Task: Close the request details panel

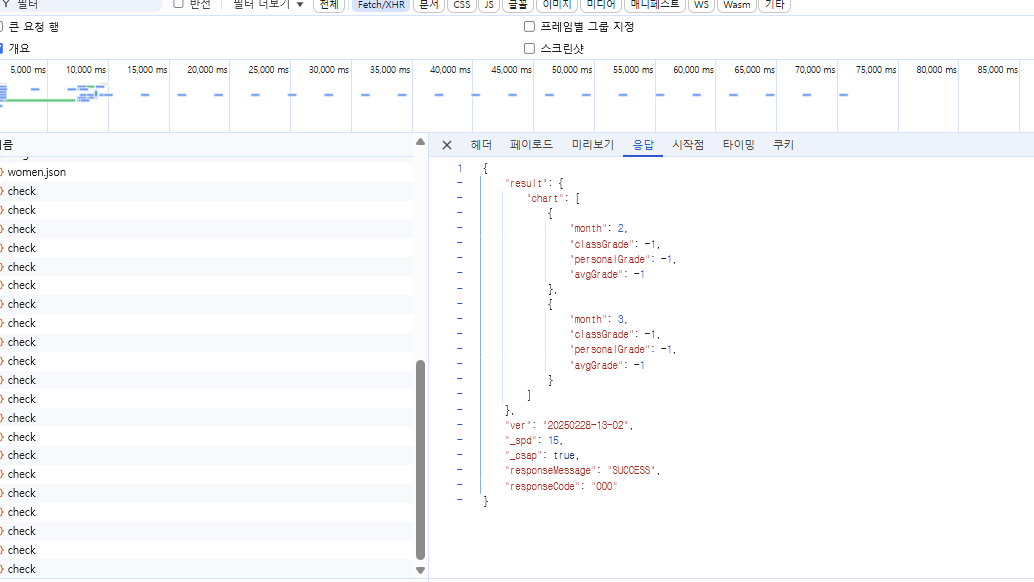Action: pyautogui.click(x=447, y=145)
